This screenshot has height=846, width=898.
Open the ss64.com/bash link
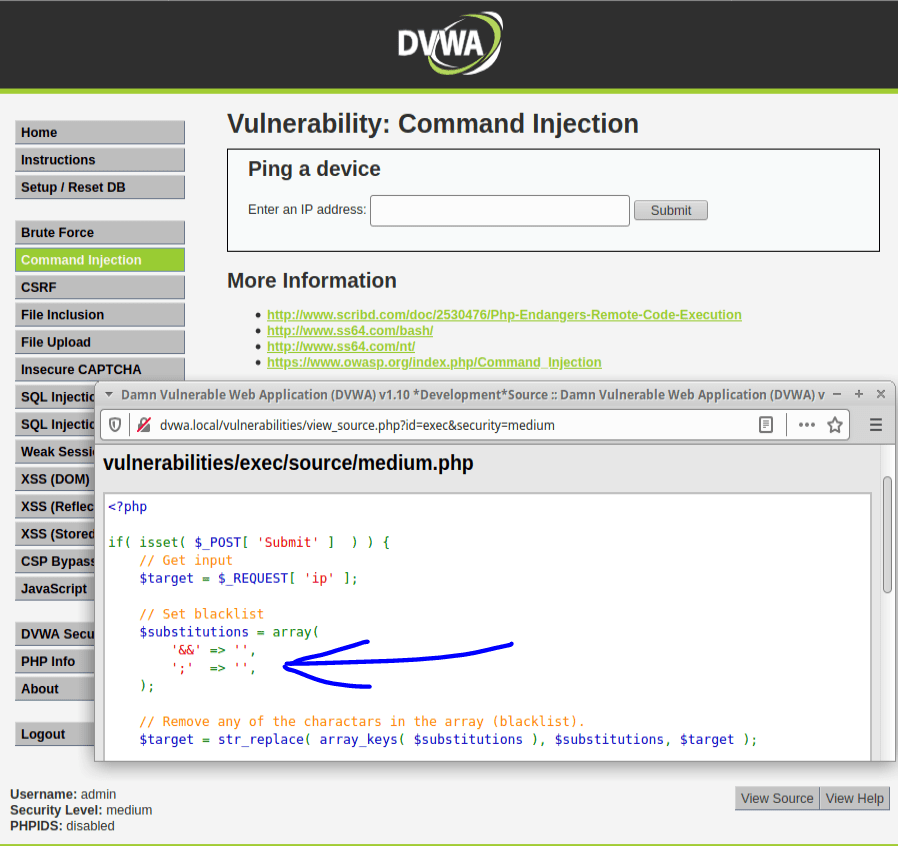coord(349,330)
